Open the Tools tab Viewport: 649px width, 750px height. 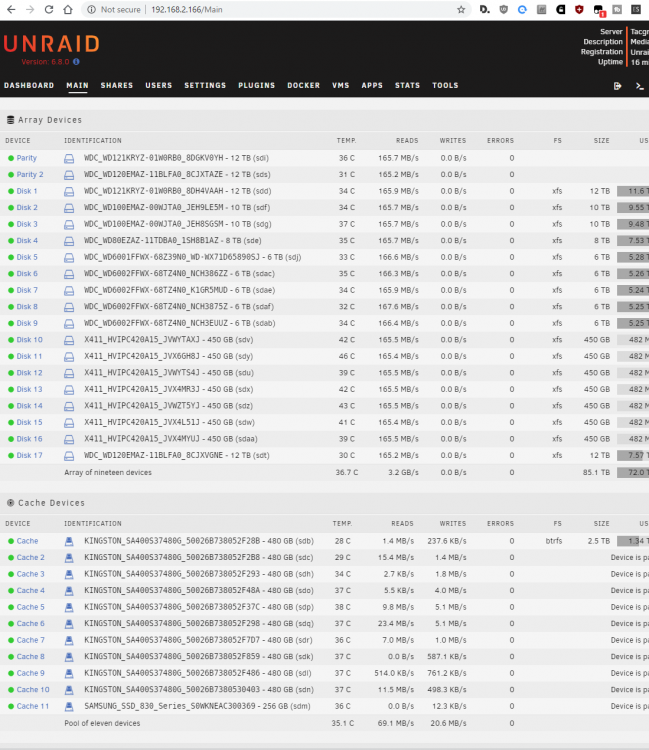pos(445,86)
